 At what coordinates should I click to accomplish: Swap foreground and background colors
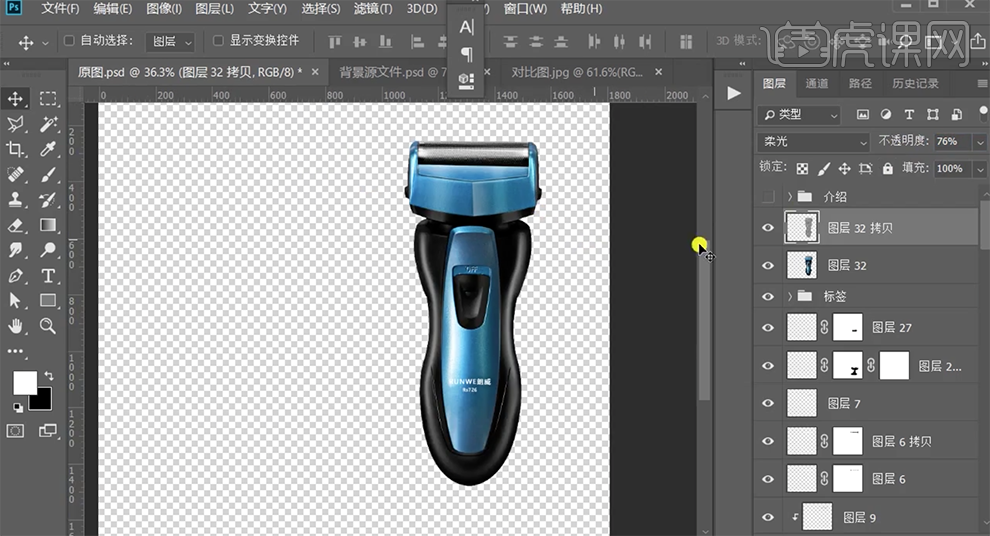coord(49,375)
